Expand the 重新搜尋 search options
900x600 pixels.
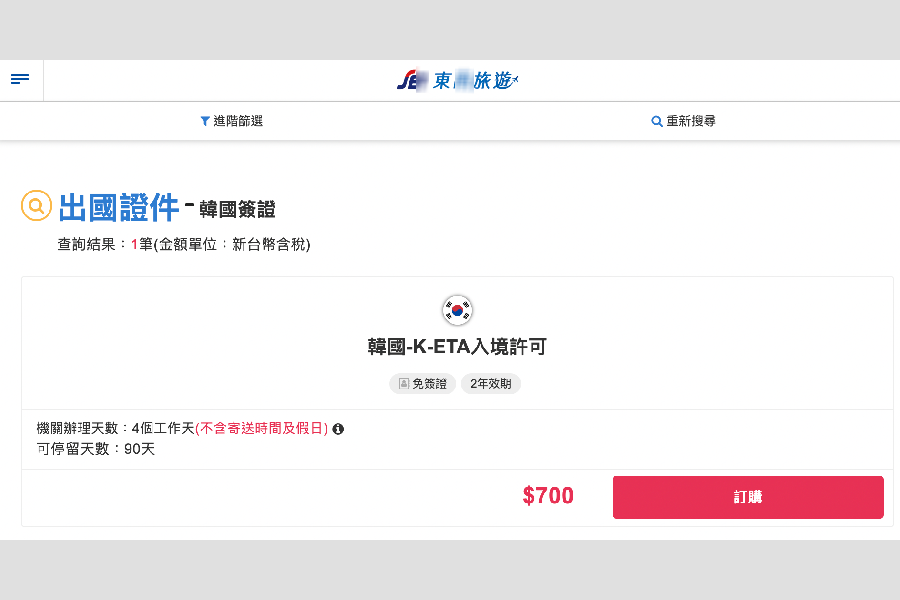pyautogui.click(x=691, y=121)
